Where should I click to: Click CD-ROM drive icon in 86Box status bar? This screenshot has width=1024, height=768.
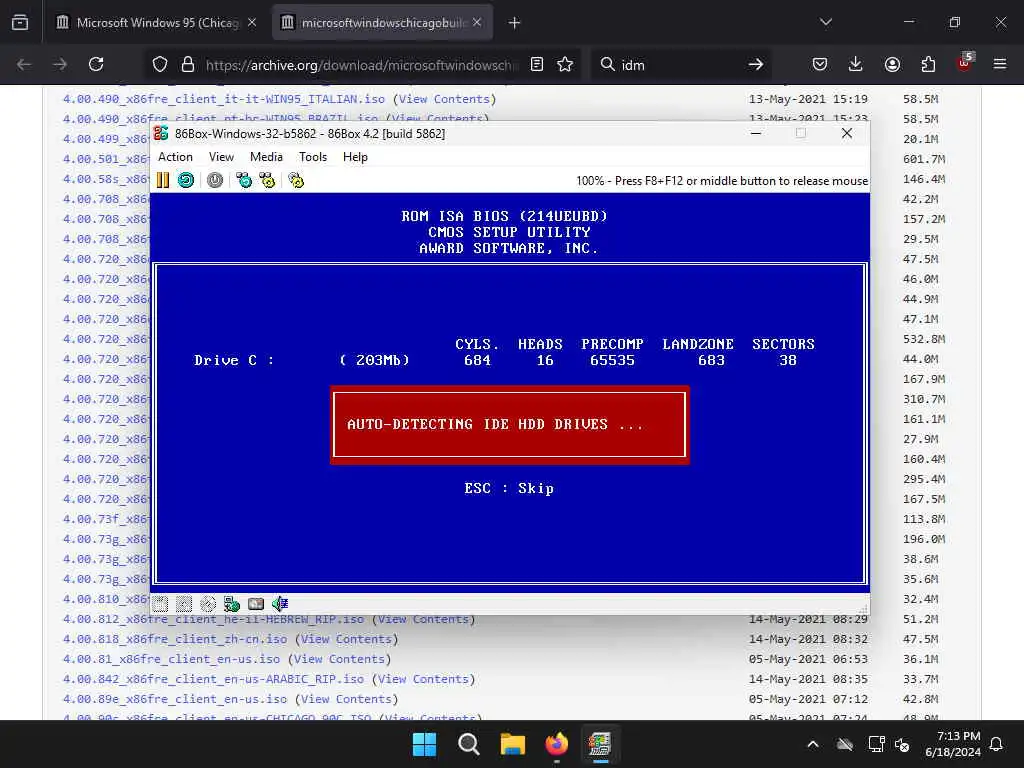[x=208, y=604]
